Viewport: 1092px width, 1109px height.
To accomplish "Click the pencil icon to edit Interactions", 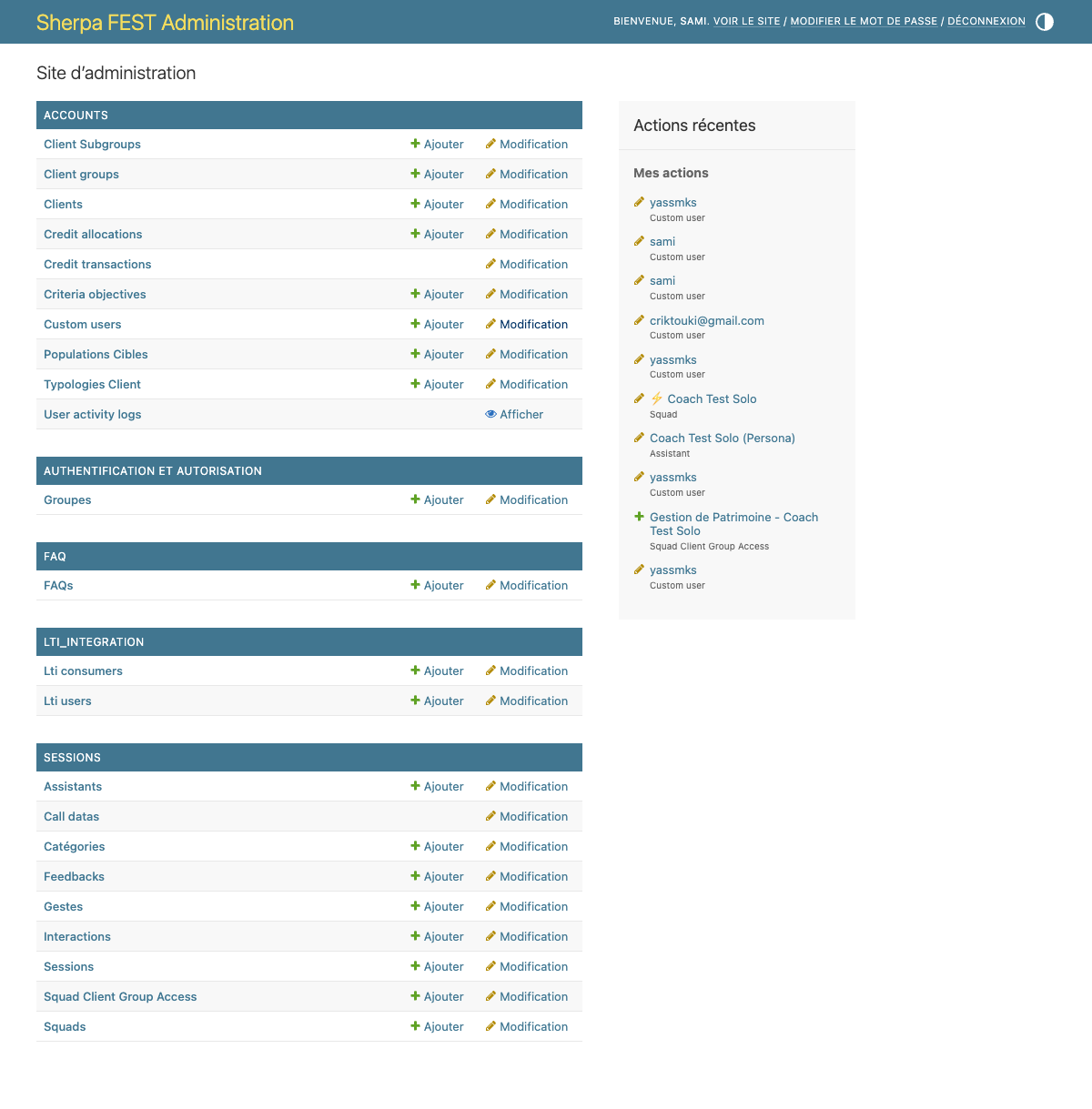I will tap(490, 936).
